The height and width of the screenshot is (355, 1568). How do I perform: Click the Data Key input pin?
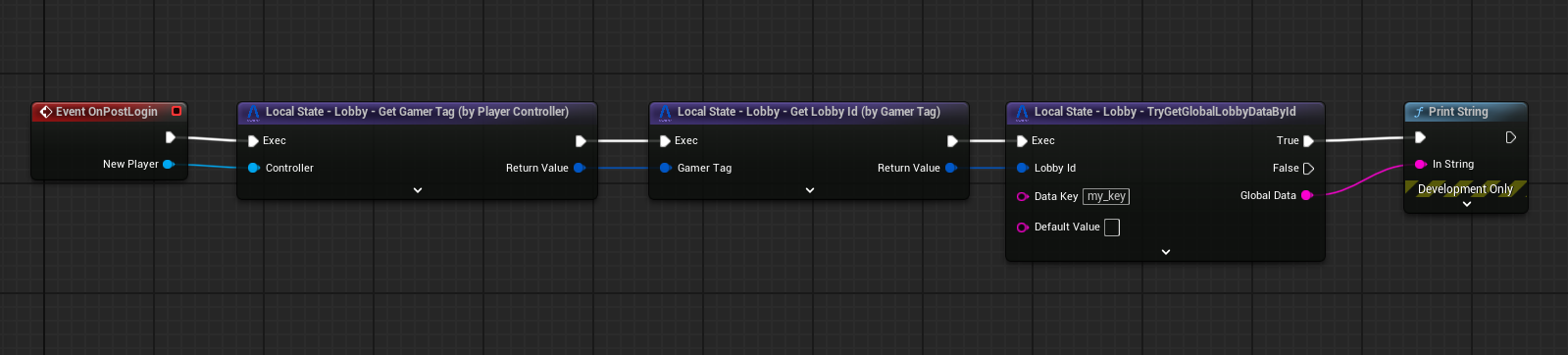point(1023,196)
